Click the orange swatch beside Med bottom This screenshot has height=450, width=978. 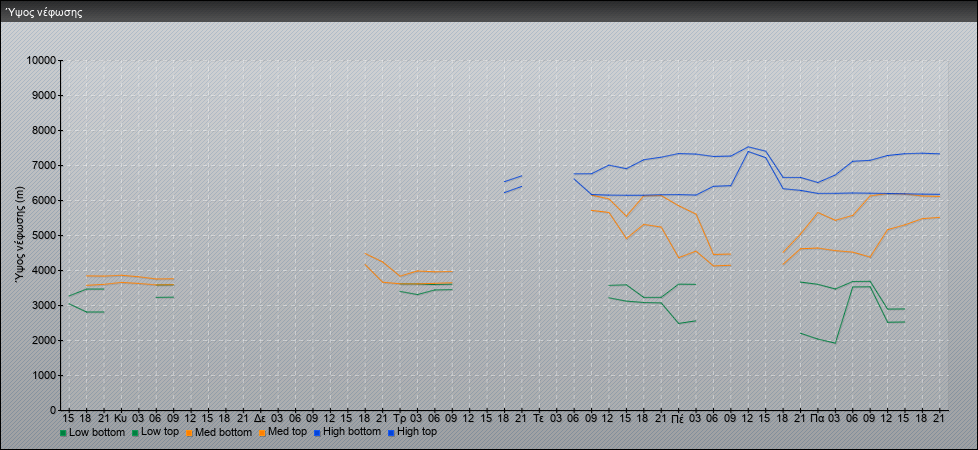(x=189, y=433)
